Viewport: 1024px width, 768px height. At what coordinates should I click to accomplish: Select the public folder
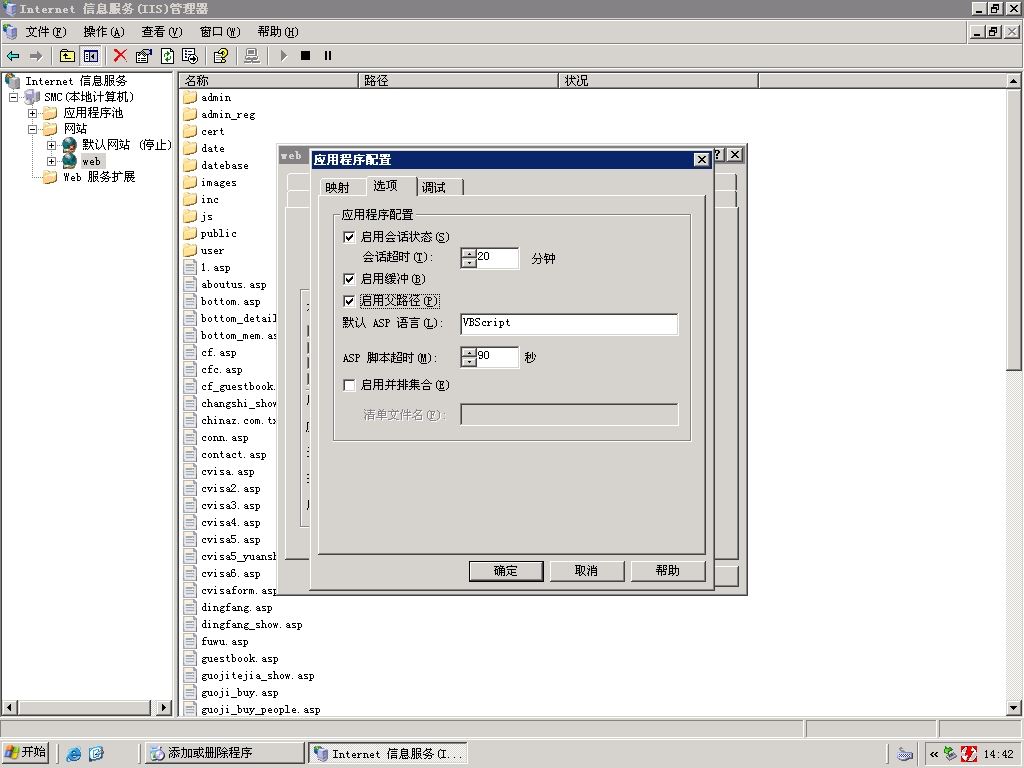[x=218, y=233]
